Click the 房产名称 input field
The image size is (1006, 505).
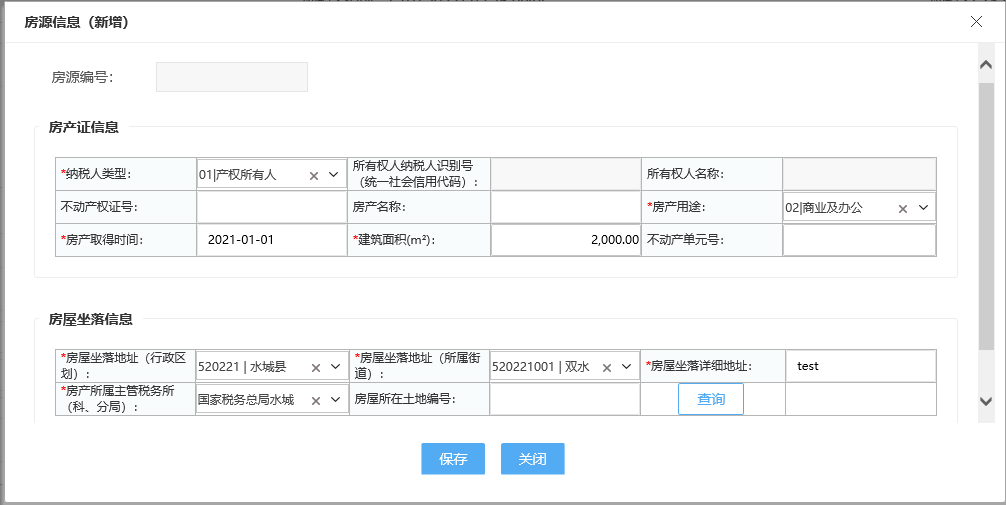pyautogui.click(x=566, y=207)
